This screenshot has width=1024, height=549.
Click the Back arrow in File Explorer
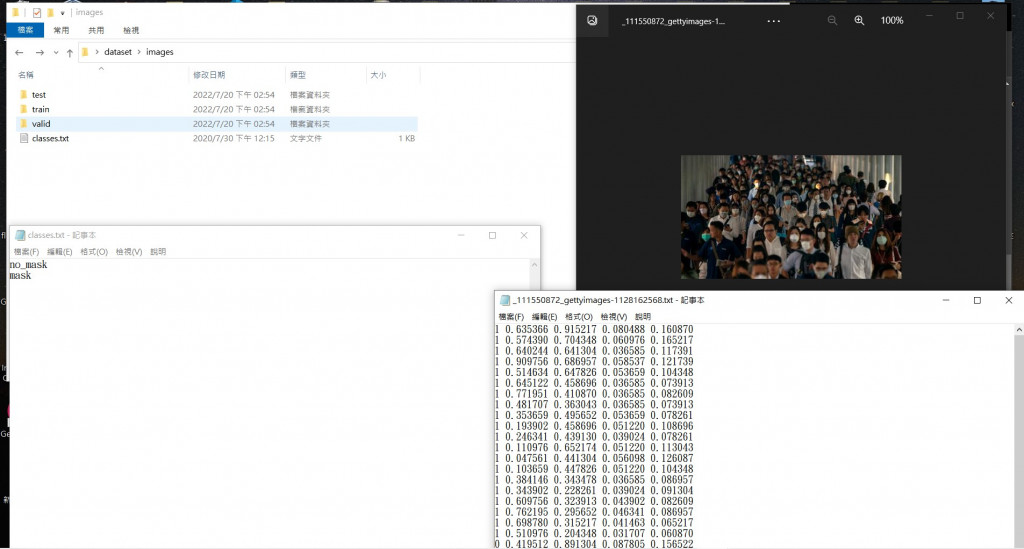click(x=19, y=52)
